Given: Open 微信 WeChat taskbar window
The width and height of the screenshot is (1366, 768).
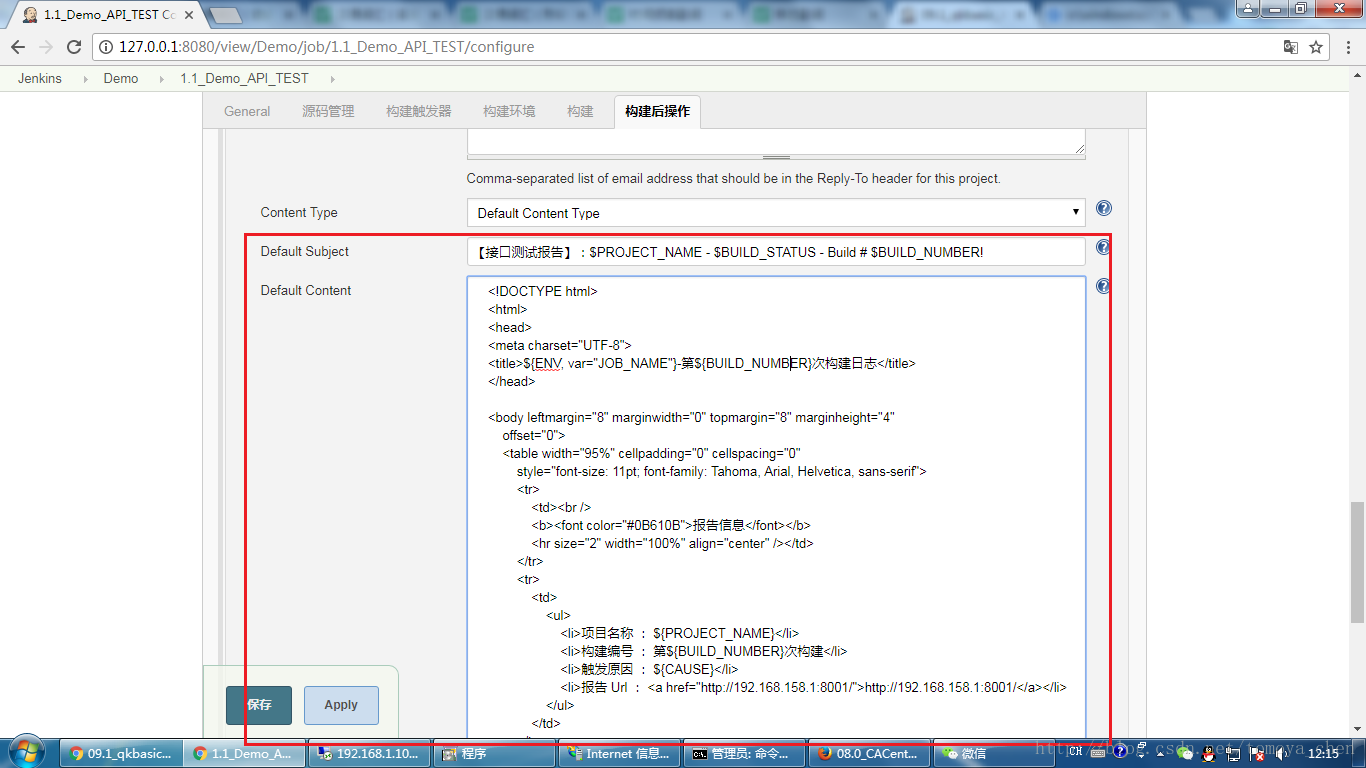Looking at the screenshot, I should 993,754.
